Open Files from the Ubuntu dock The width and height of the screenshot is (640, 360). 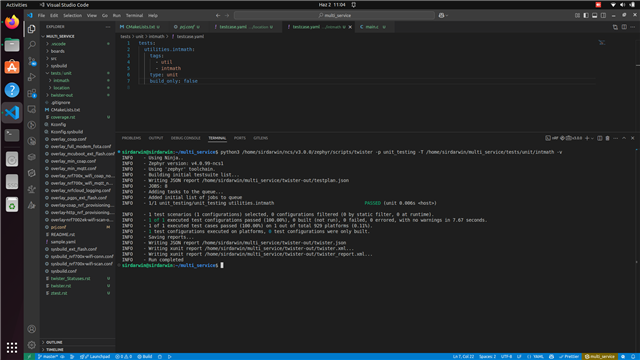pyautogui.click(x=12, y=44)
